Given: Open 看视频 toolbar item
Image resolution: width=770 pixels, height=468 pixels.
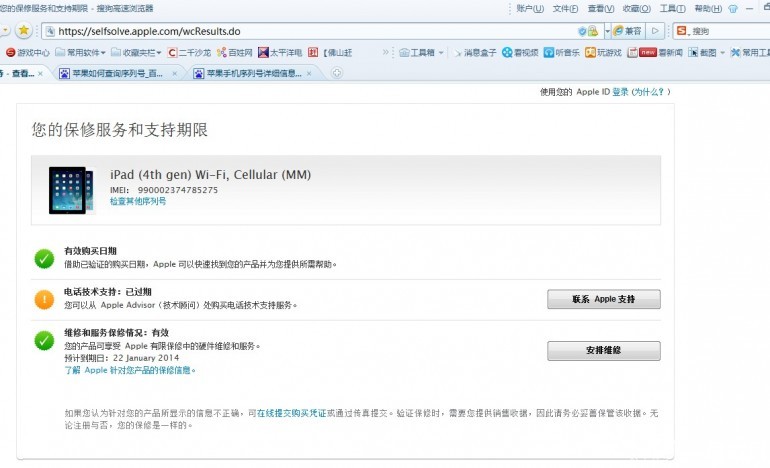Looking at the screenshot, I should point(521,52).
